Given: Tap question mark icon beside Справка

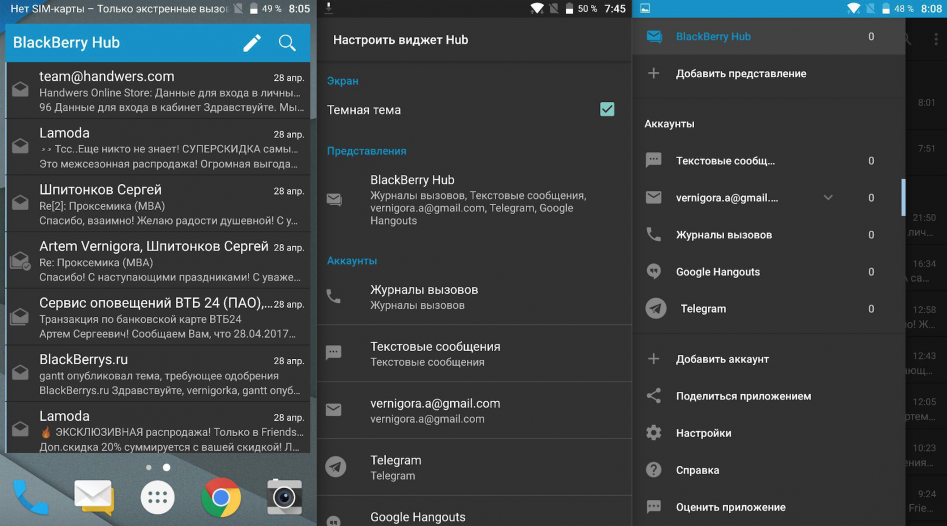Looking at the screenshot, I should [x=653, y=469].
